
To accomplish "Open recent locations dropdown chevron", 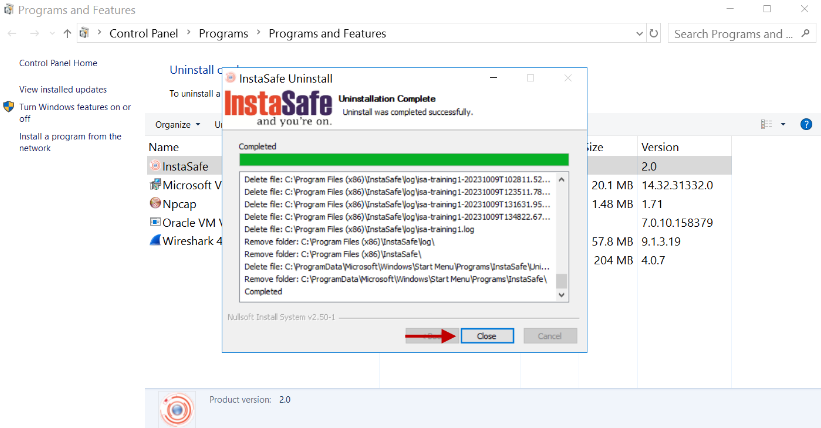I will pyautogui.click(x=52, y=34).
